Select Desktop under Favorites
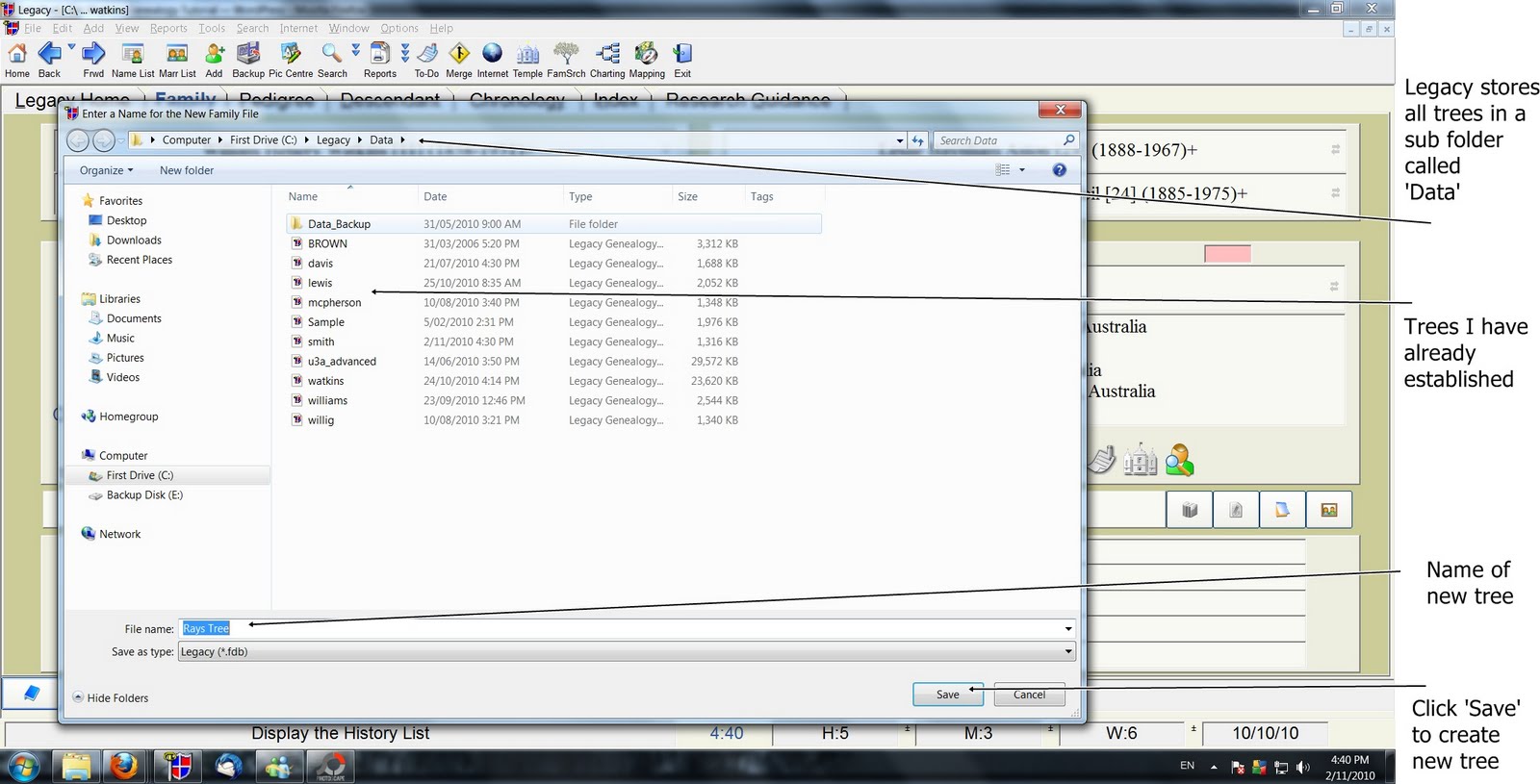Image resolution: width=1540 pixels, height=784 pixels. tap(126, 220)
